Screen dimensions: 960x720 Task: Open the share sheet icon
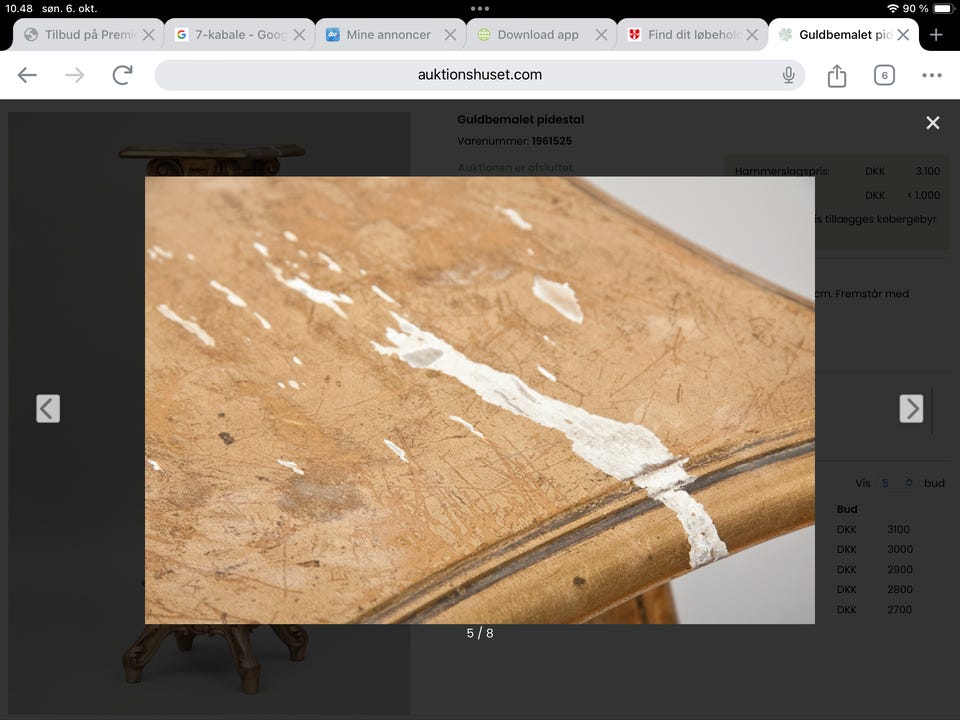[836, 75]
